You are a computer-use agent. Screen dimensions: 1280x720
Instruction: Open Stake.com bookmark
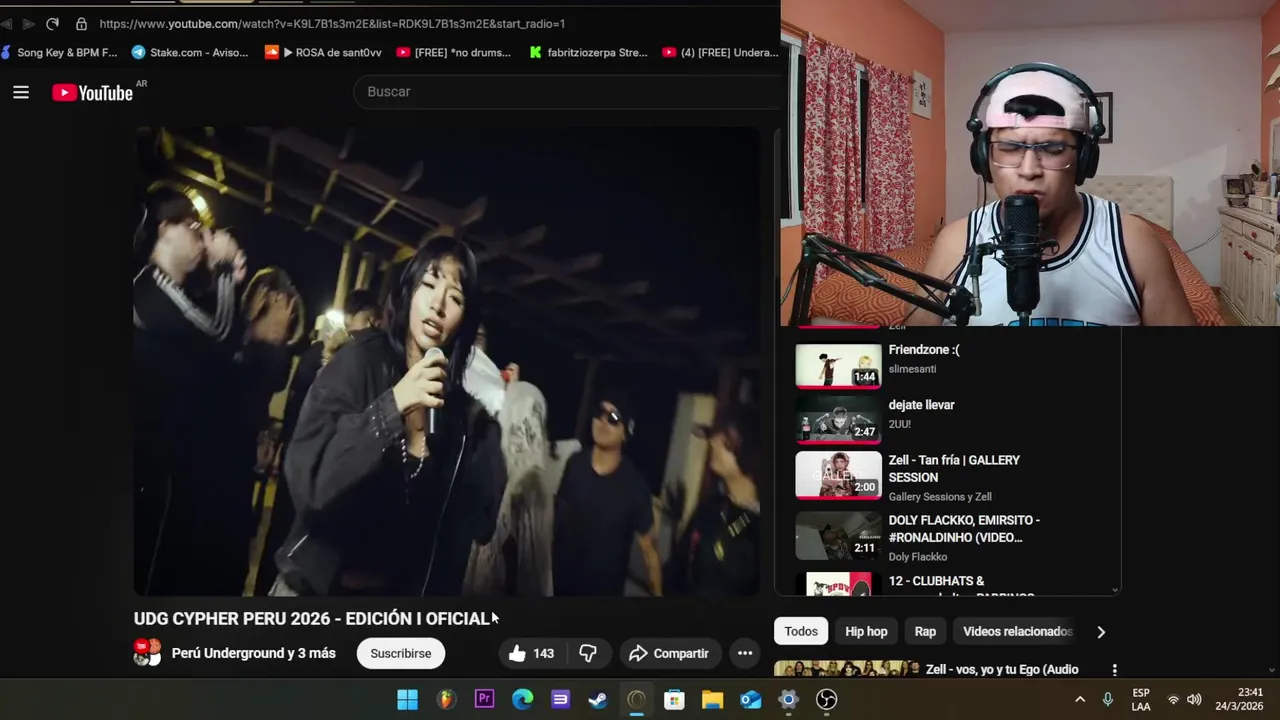pyautogui.click(x=190, y=52)
